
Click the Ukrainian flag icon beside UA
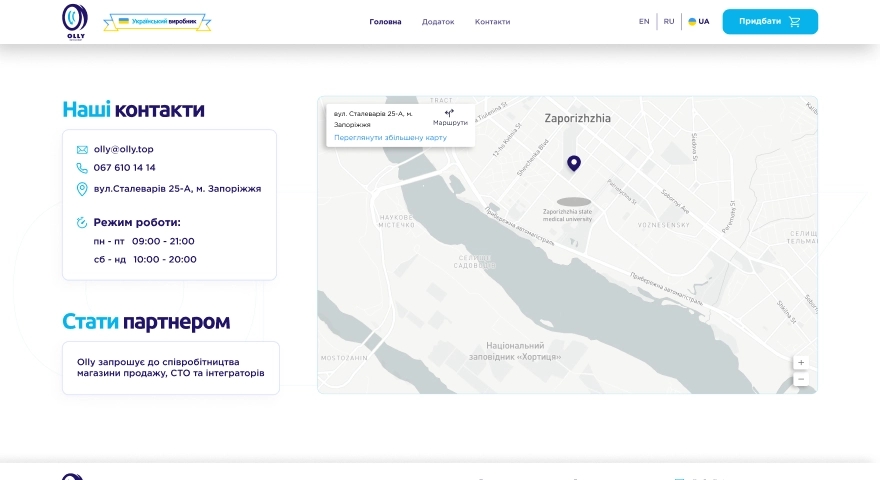[692, 22]
